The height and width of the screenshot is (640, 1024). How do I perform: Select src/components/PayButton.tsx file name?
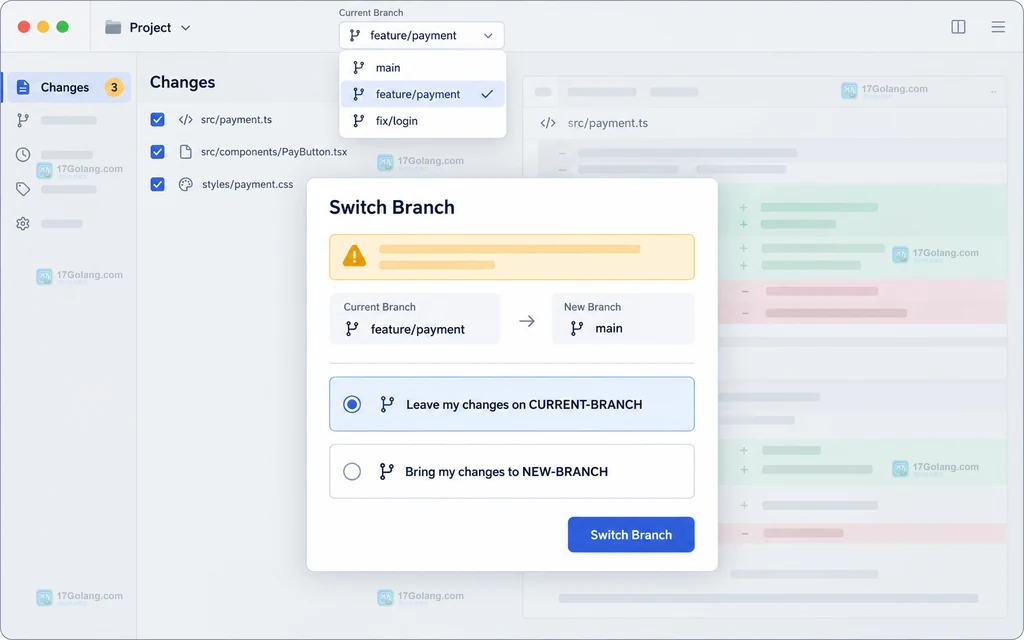tap(274, 152)
